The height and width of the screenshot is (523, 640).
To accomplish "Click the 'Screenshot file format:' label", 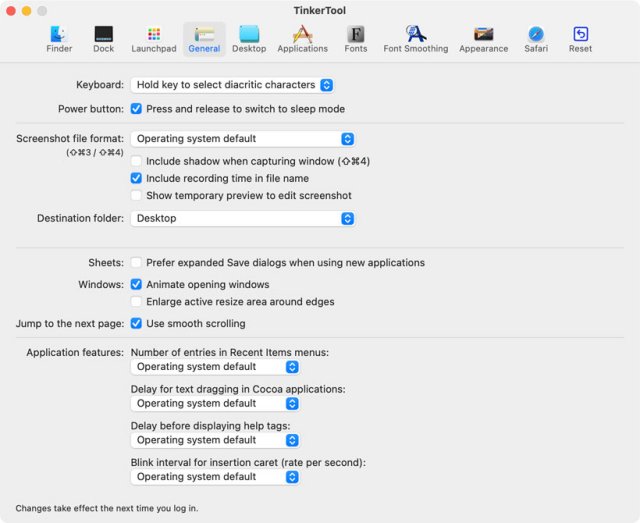I will click(x=70, y=139).
